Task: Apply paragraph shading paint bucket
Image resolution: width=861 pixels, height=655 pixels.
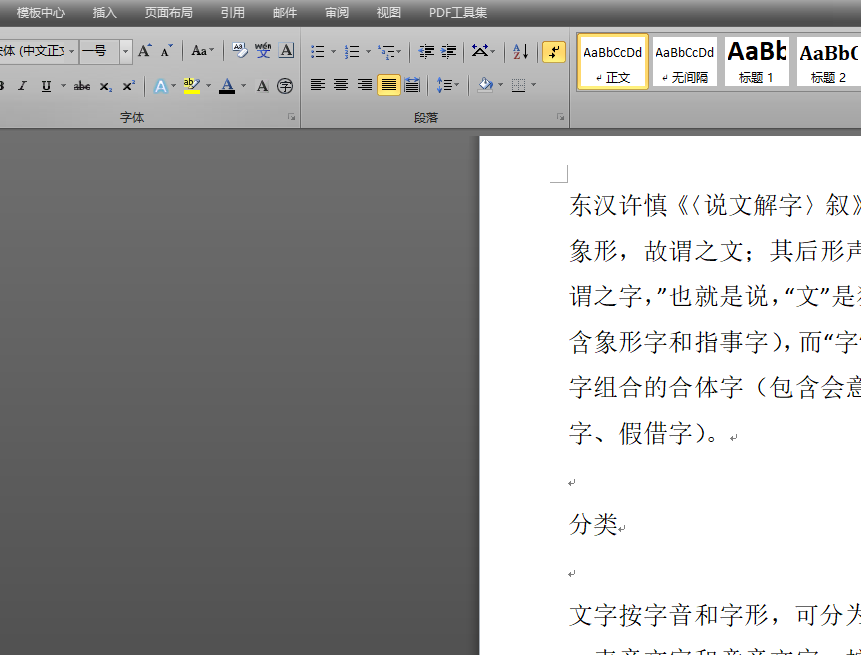Action: 485,85
